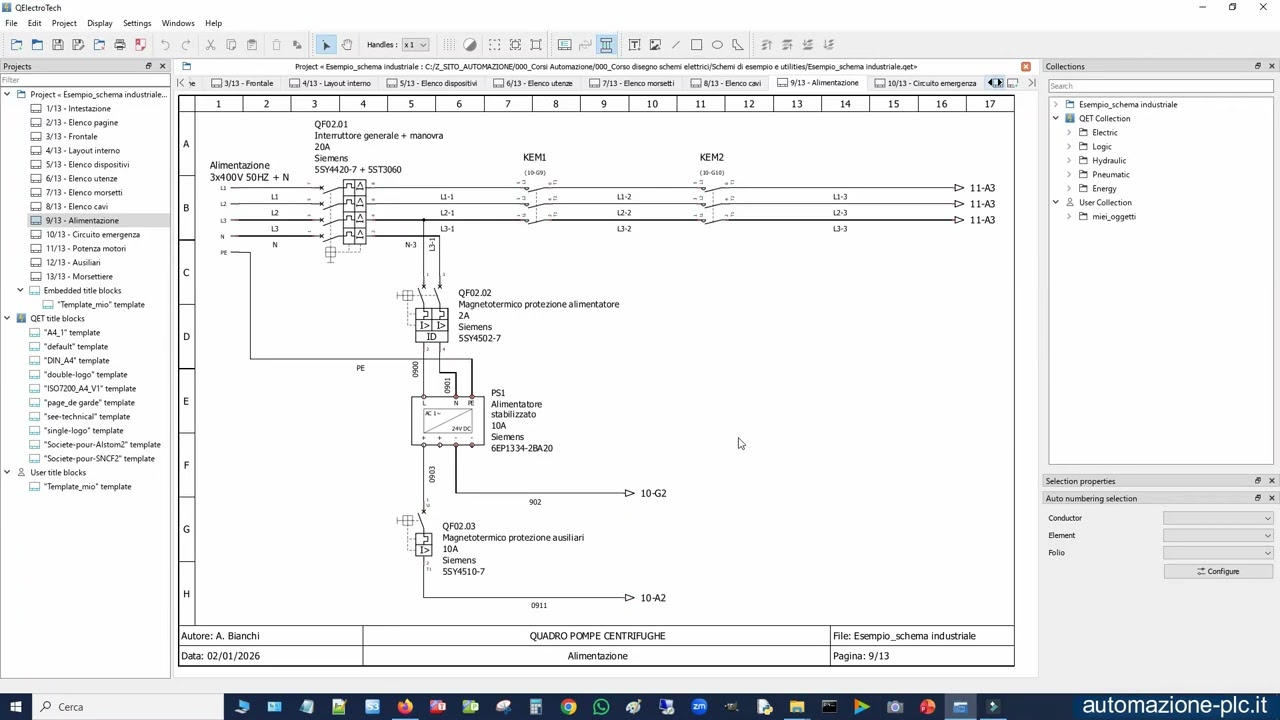Select the Rectangle drawing tool

[696, 44]
